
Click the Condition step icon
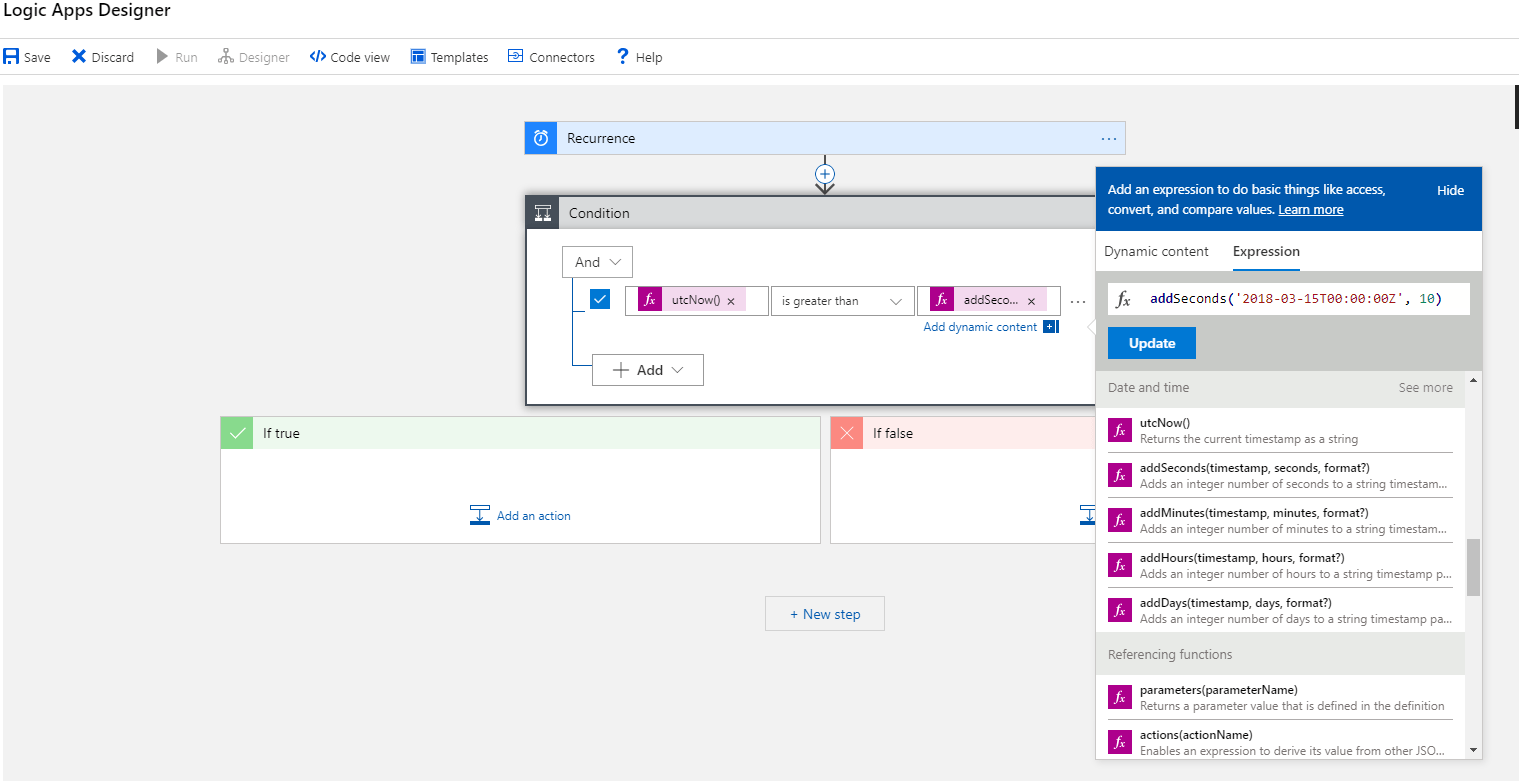(543, 213)
